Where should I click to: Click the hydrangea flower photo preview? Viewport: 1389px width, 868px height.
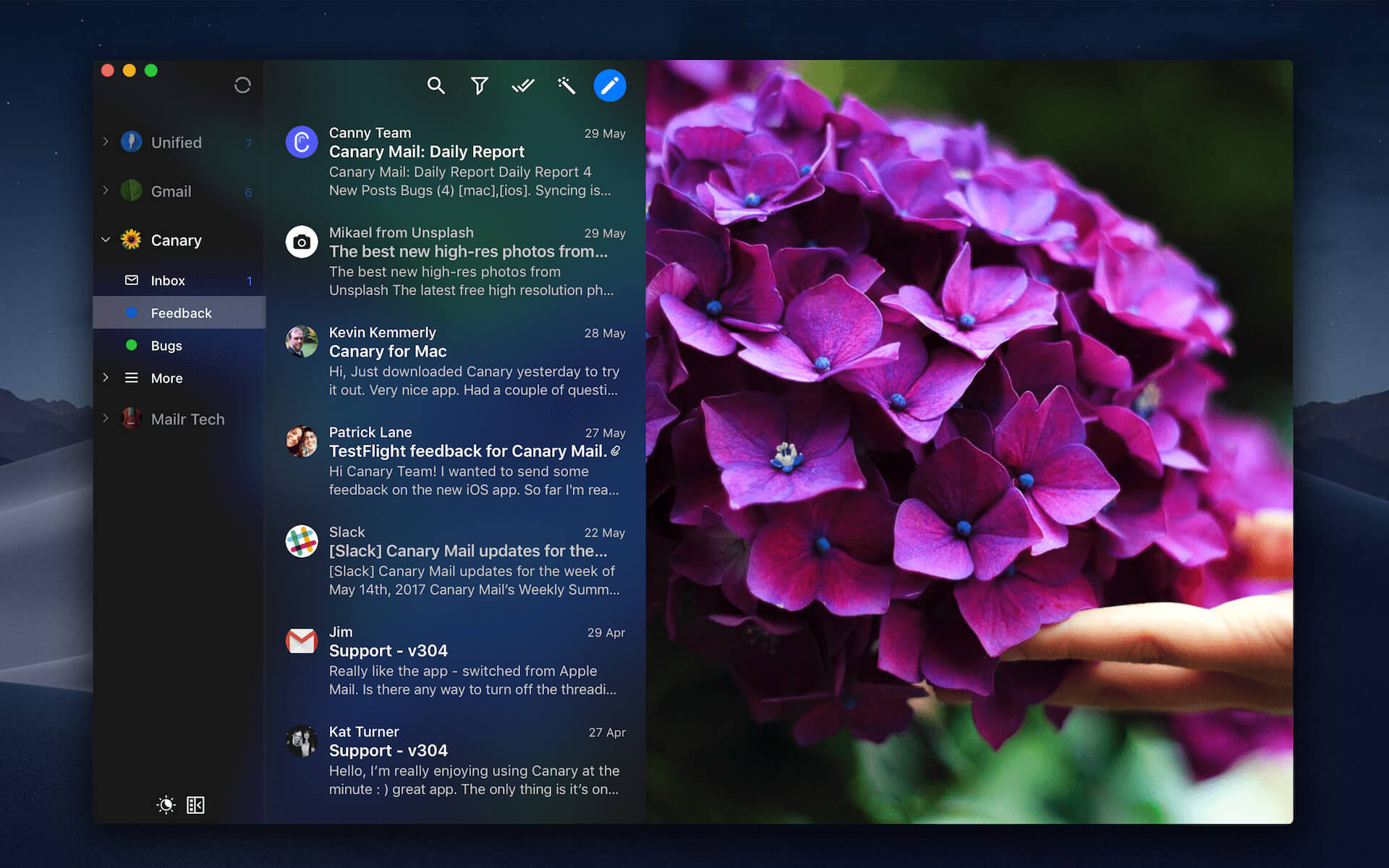pos(969,441)
